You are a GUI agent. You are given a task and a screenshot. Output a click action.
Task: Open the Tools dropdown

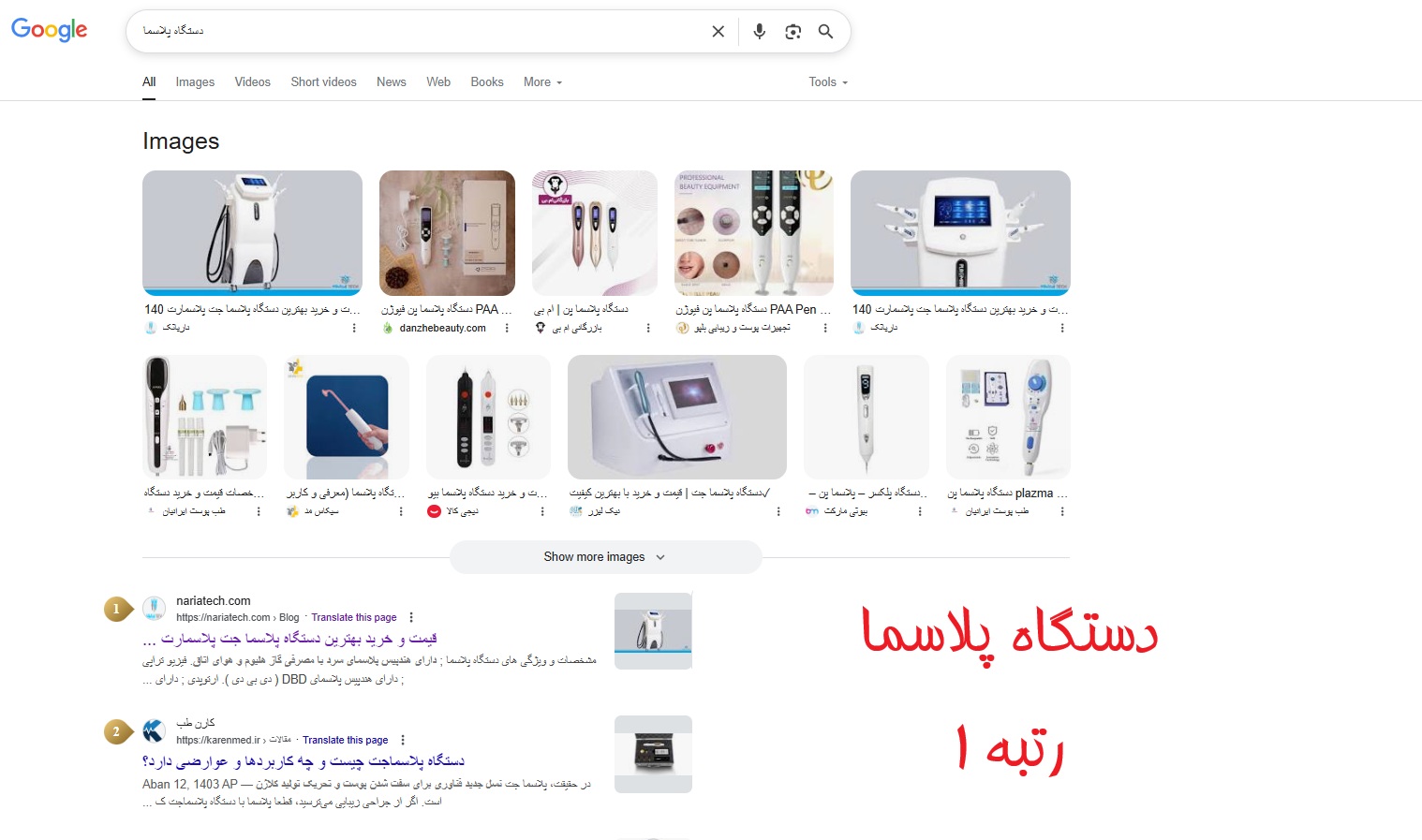click(x=828, y=82)
